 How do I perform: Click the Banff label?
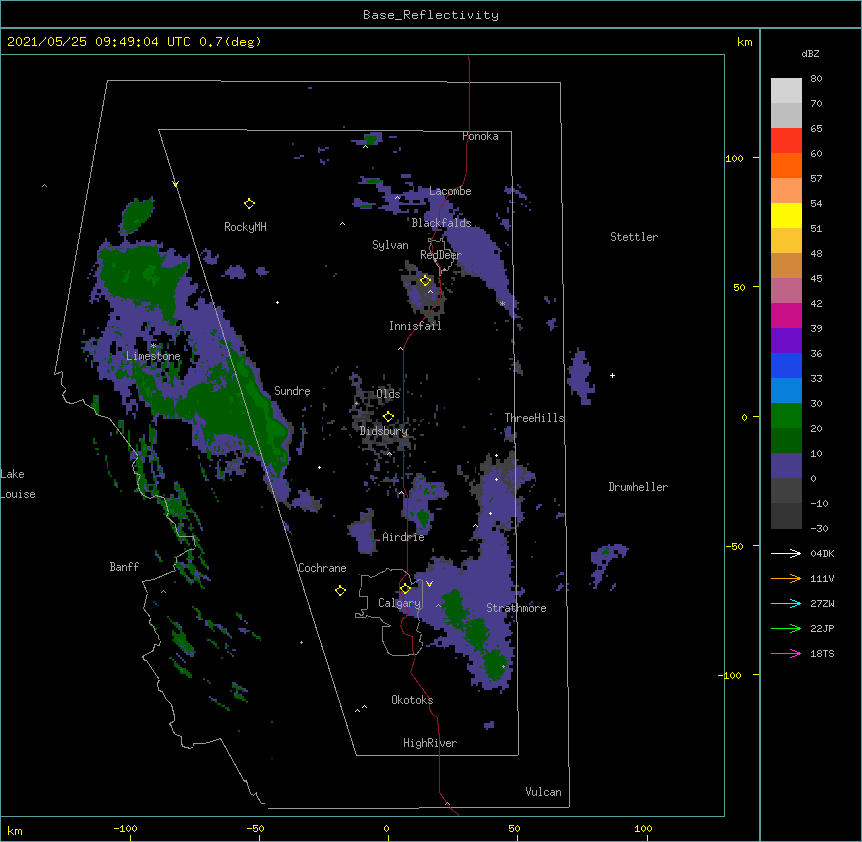[x=124, y=567]
